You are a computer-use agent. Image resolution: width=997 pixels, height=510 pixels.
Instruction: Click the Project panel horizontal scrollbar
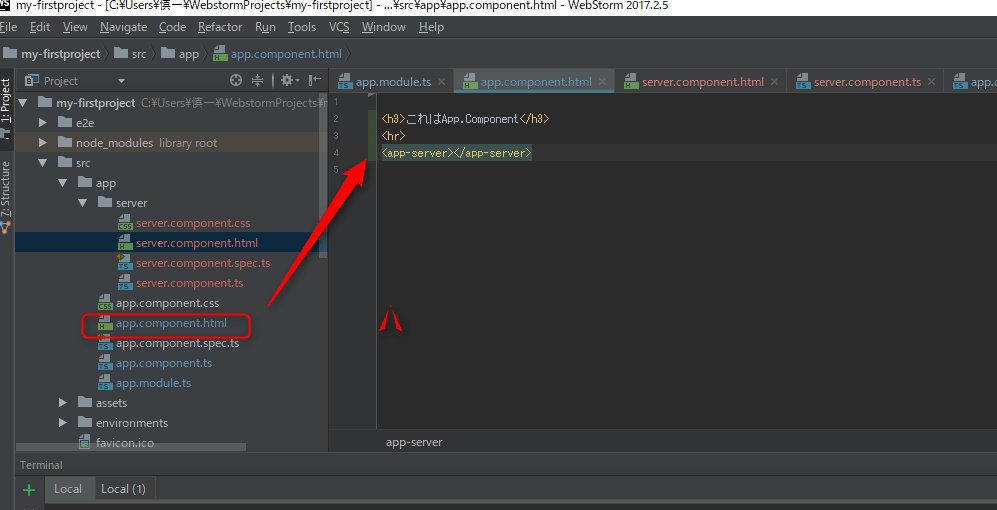(x=130, y=448)
